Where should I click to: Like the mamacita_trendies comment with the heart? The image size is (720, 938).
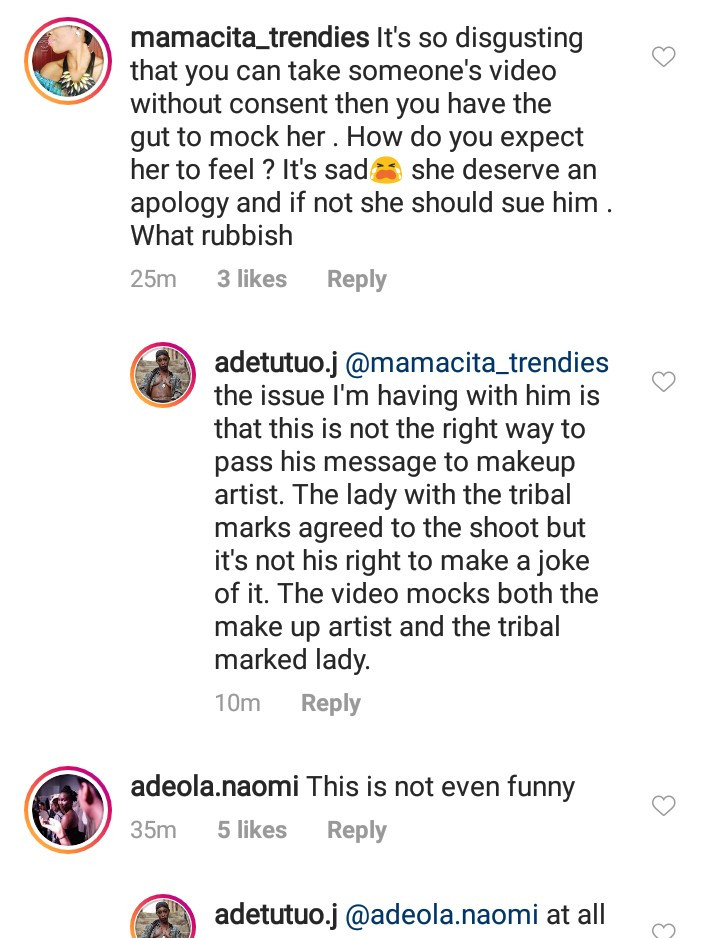(664, 57)
